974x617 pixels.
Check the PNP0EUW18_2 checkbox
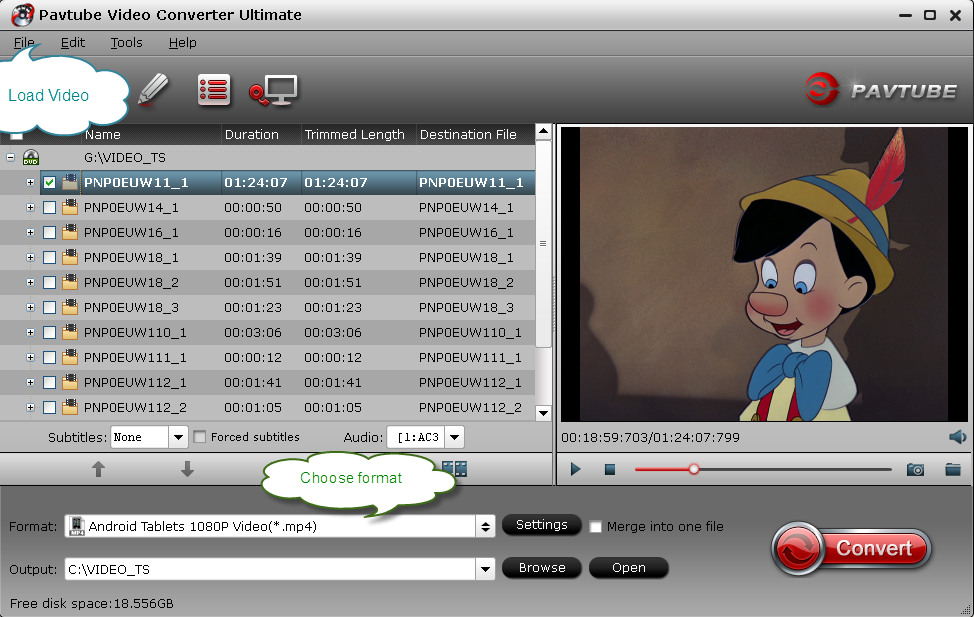pyautogui.click(x=50, y=283)
